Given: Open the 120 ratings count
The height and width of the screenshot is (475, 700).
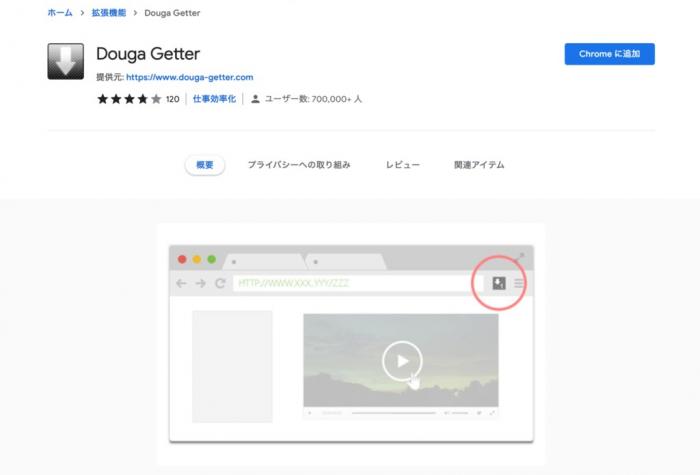Looking at the screenshot, I should [172, 99].
